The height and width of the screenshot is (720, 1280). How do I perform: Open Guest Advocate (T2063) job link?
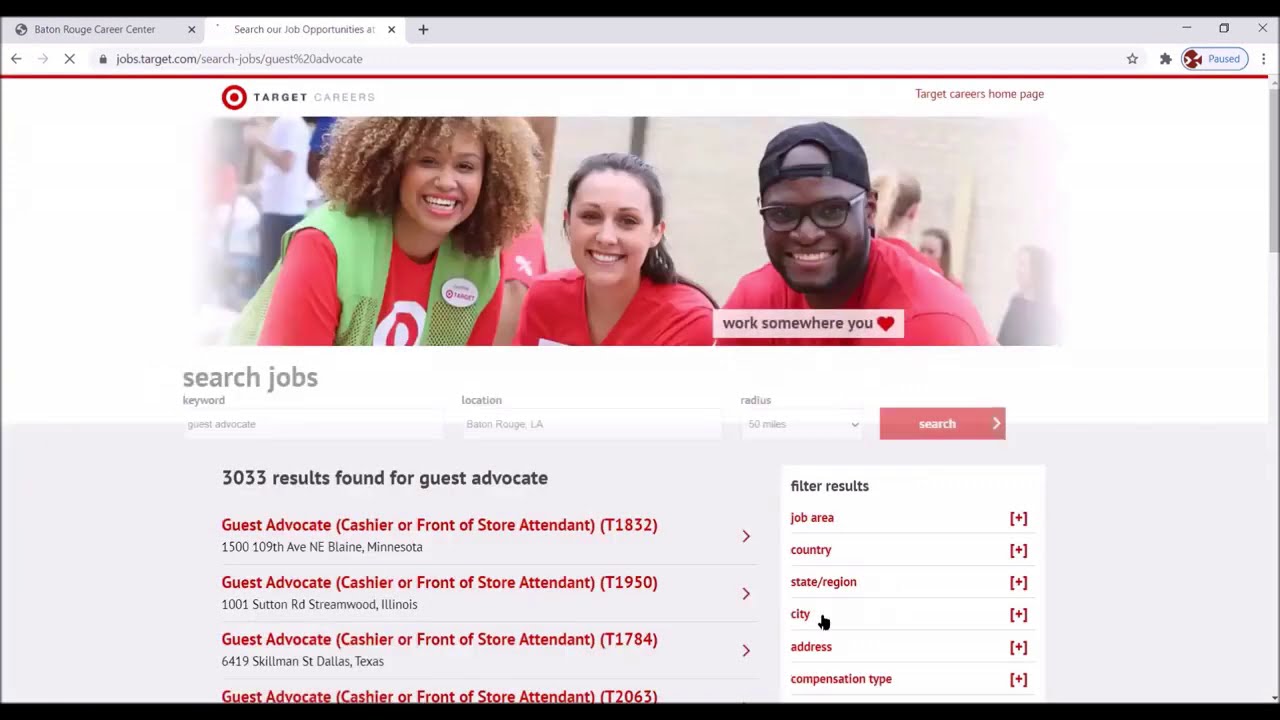439,696
